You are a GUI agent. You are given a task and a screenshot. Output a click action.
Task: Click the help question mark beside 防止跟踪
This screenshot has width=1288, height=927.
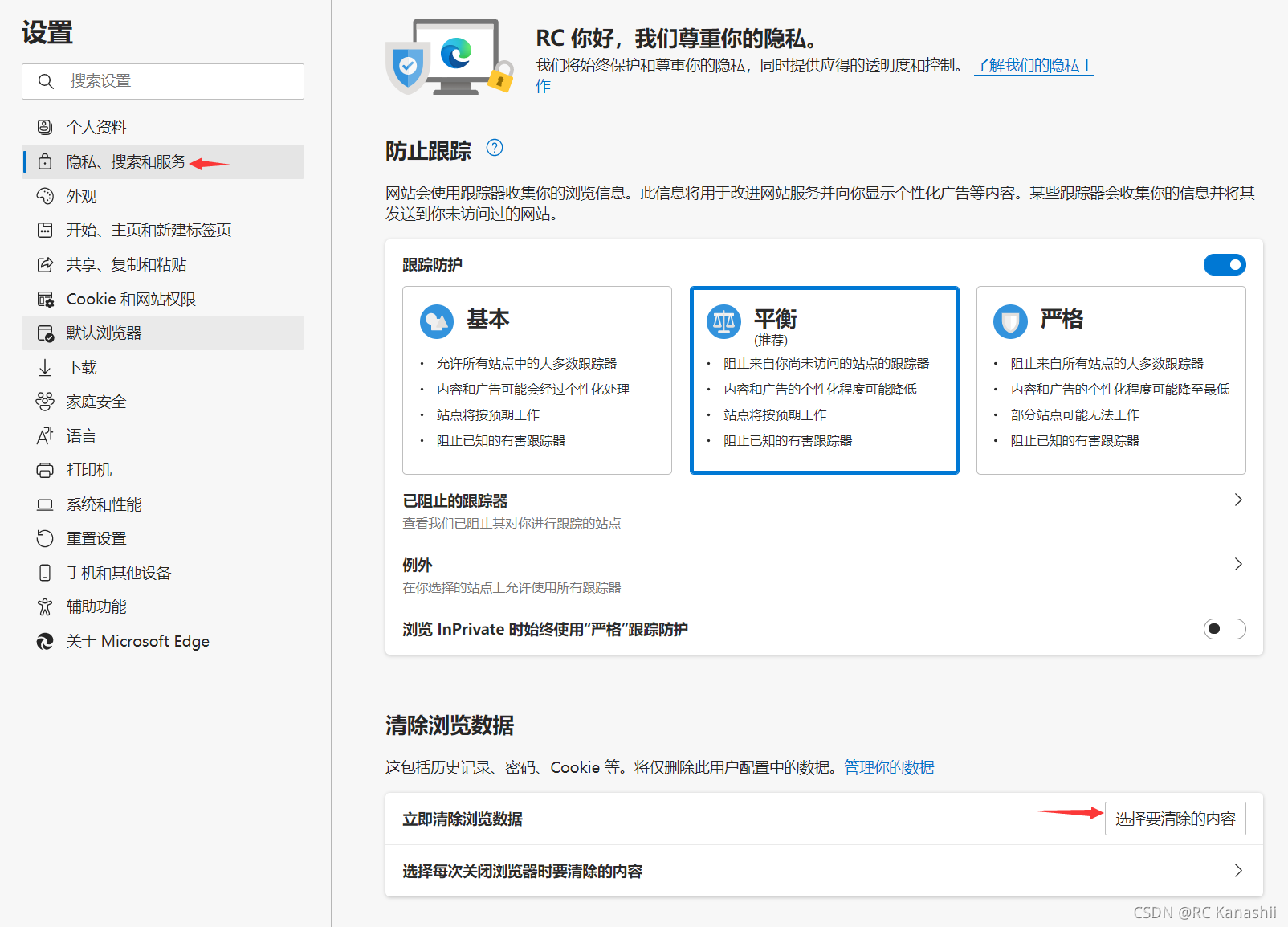coord(495,148)
